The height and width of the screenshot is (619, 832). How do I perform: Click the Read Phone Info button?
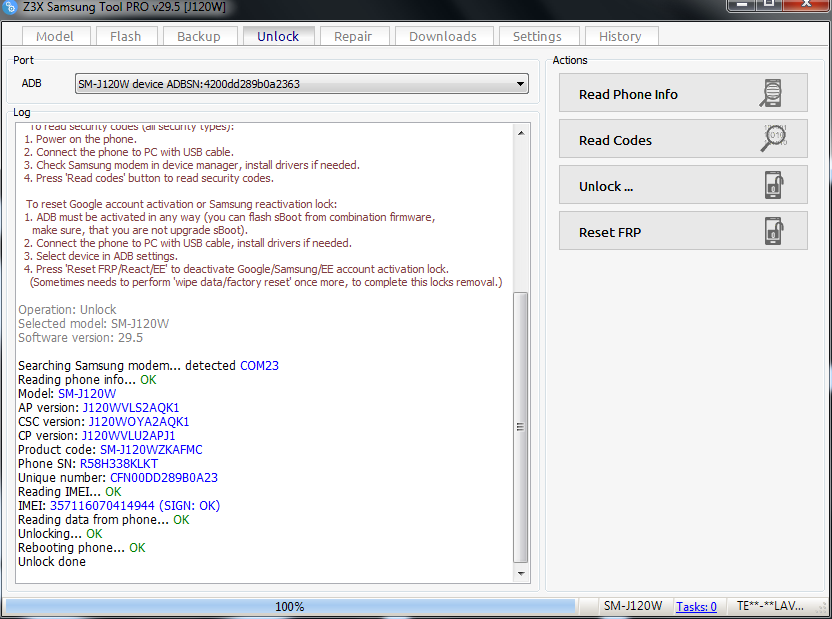pos(683,94)
